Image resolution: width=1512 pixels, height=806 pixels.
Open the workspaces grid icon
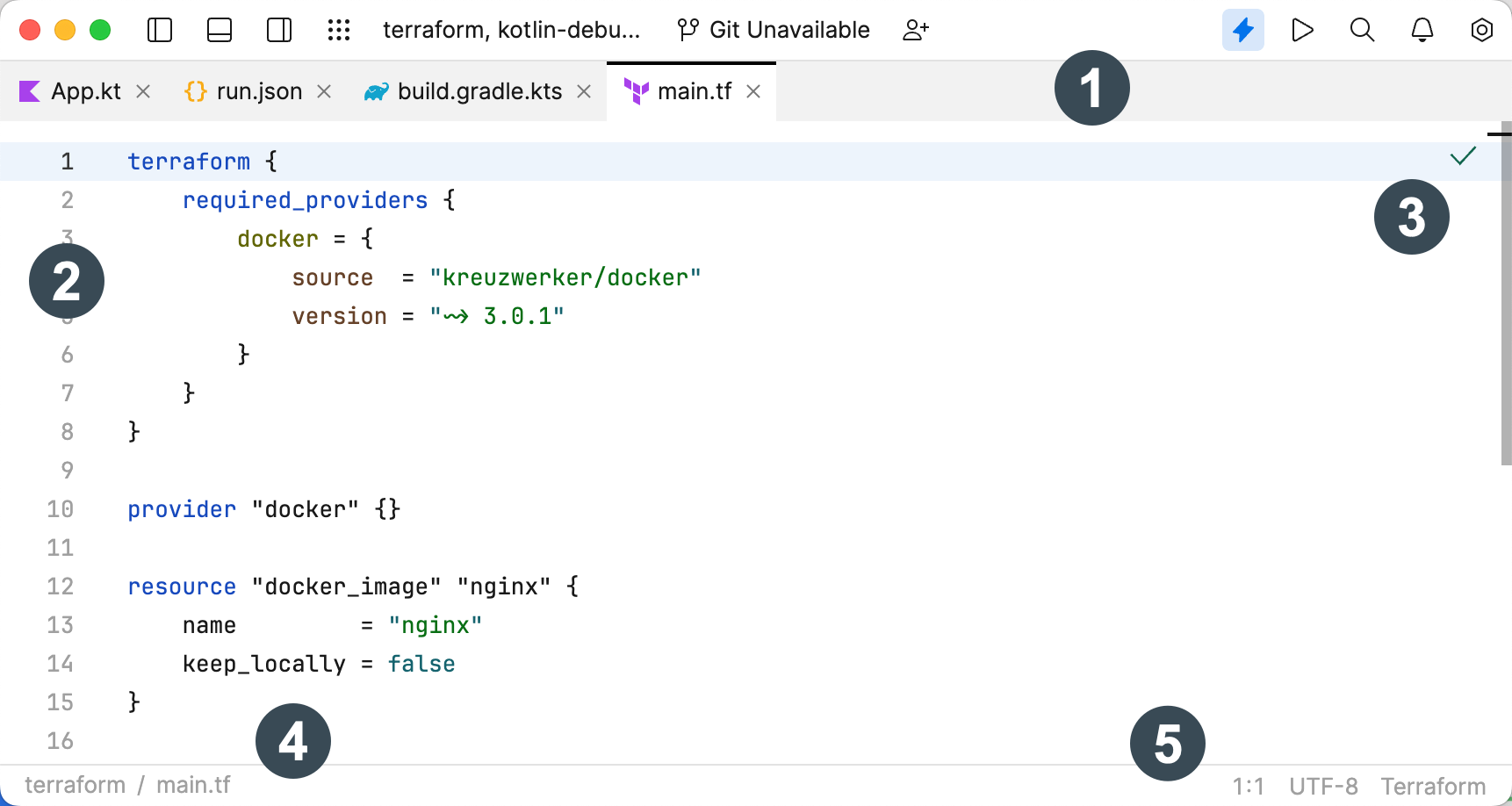339,29
